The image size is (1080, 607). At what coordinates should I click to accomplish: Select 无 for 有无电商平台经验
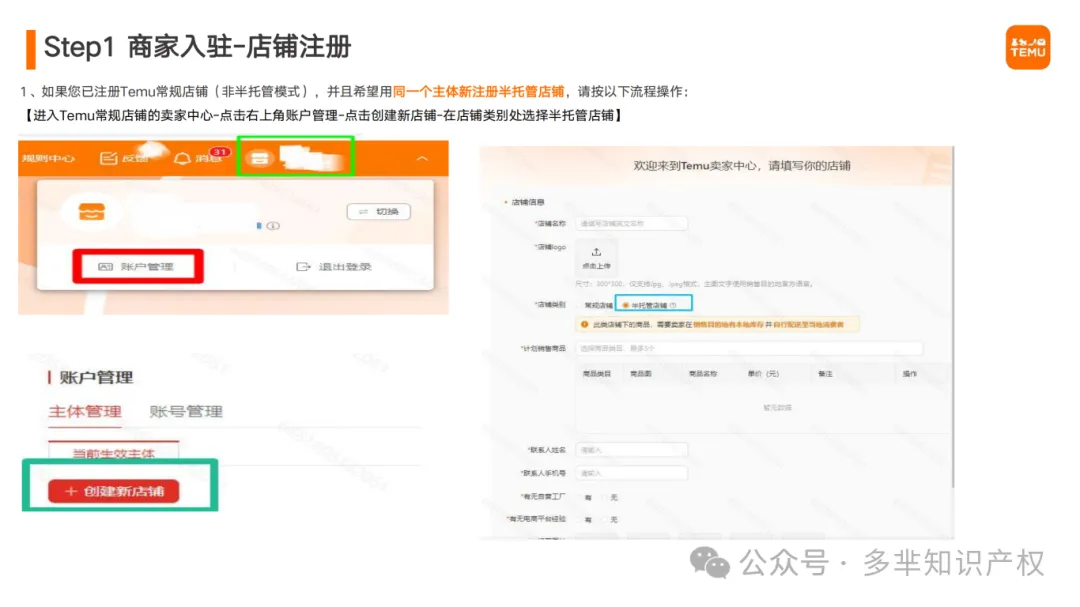pyautogui.click(x=611, y=519)
